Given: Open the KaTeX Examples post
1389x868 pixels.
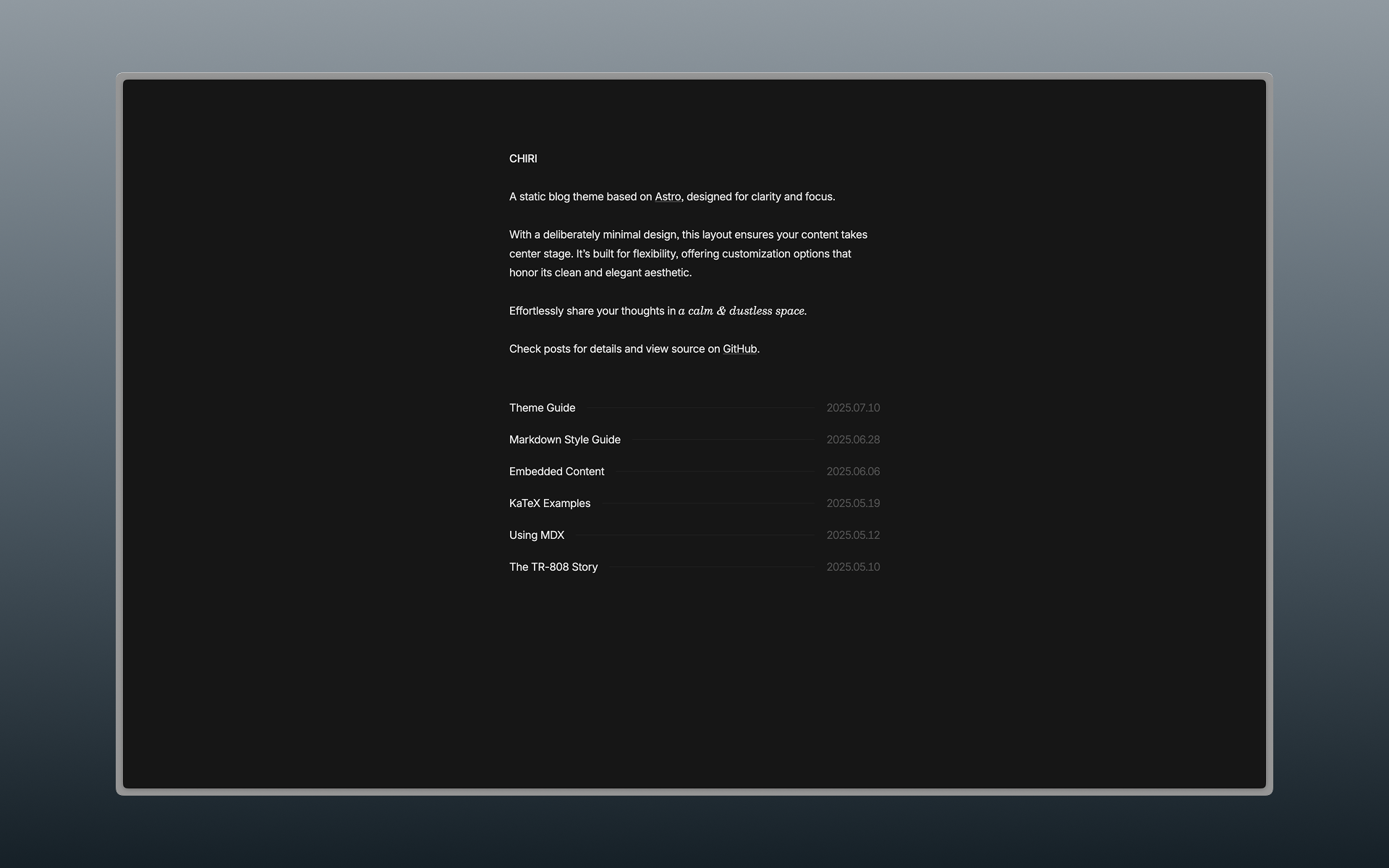Looking at the screenshot, I should coord(549,503).
